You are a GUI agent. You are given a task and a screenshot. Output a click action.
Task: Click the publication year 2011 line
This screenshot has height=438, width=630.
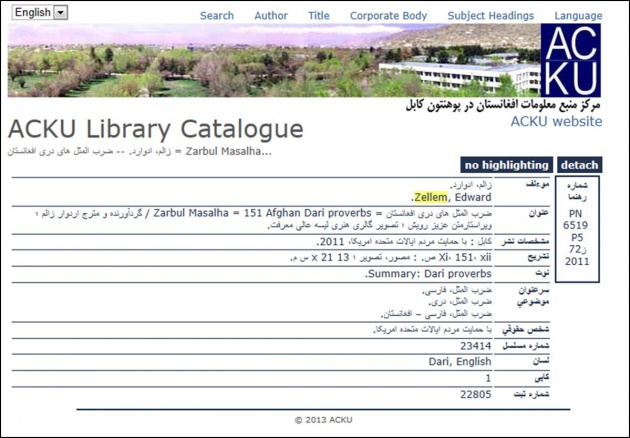[404, 242]
